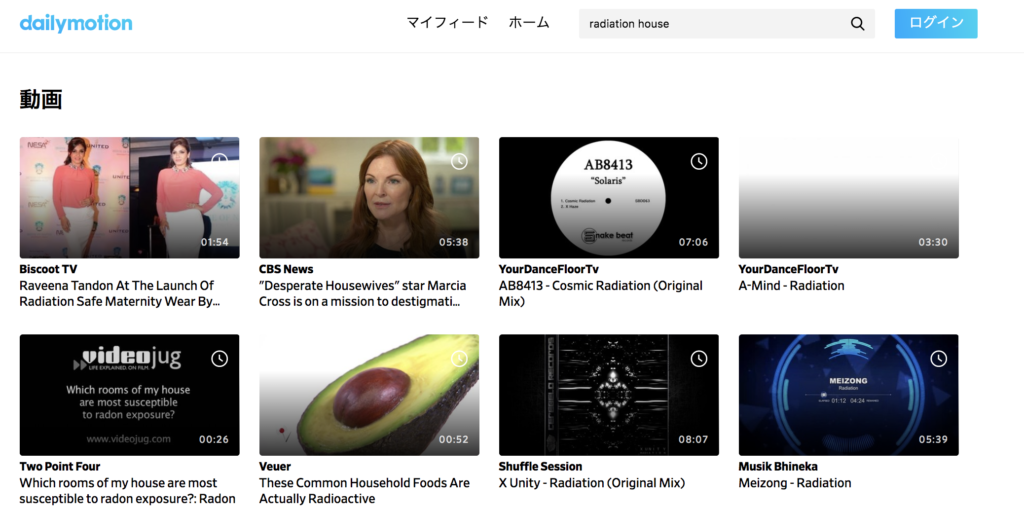The image size is (1024, 509).
Task: Open title Desperate Housewives star Marcia Cross
Action: [x=362, y=293]
